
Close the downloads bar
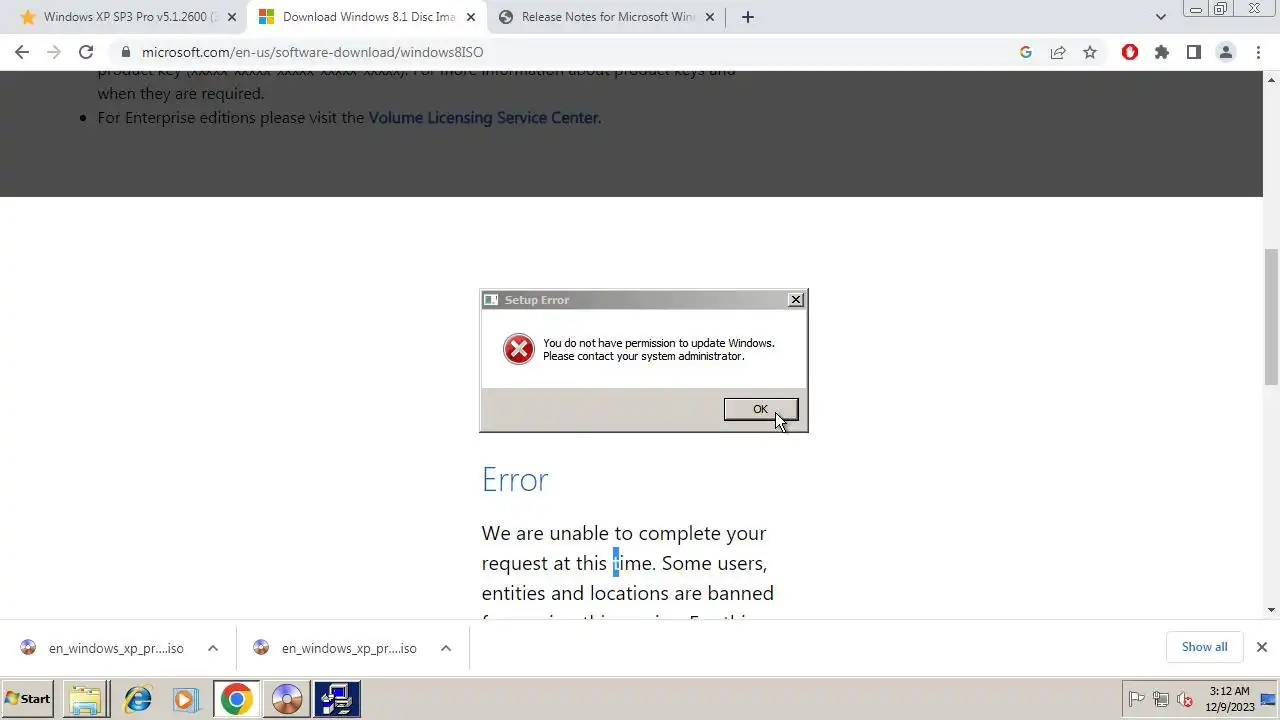[x=1261, y=647]
